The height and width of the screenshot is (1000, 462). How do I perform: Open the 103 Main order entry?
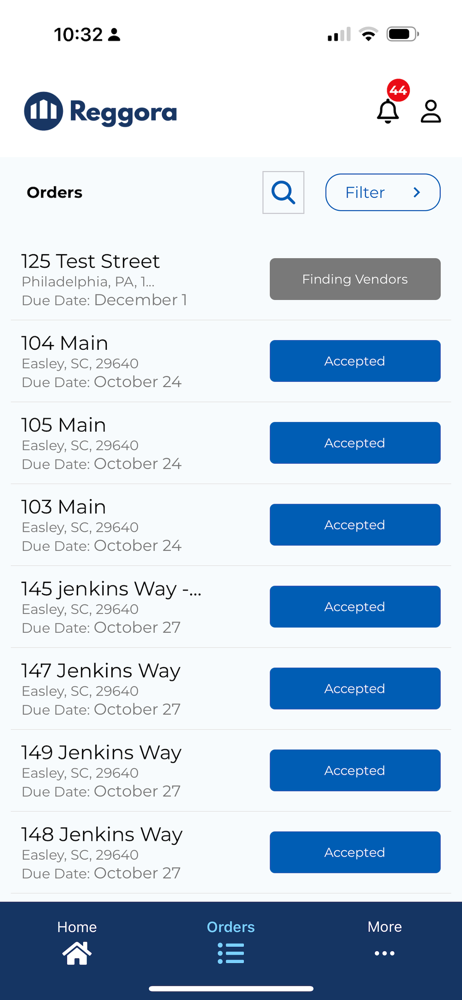pyautogui.click(x=231, y=525)
